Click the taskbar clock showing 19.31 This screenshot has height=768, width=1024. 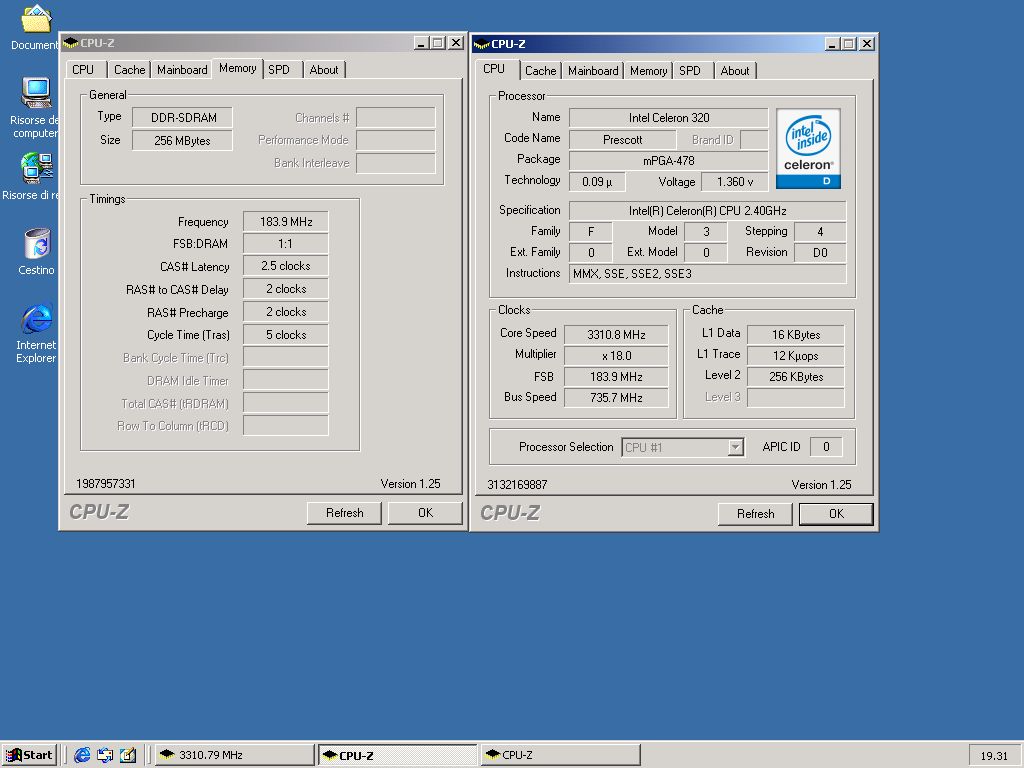tap(994, 756)
